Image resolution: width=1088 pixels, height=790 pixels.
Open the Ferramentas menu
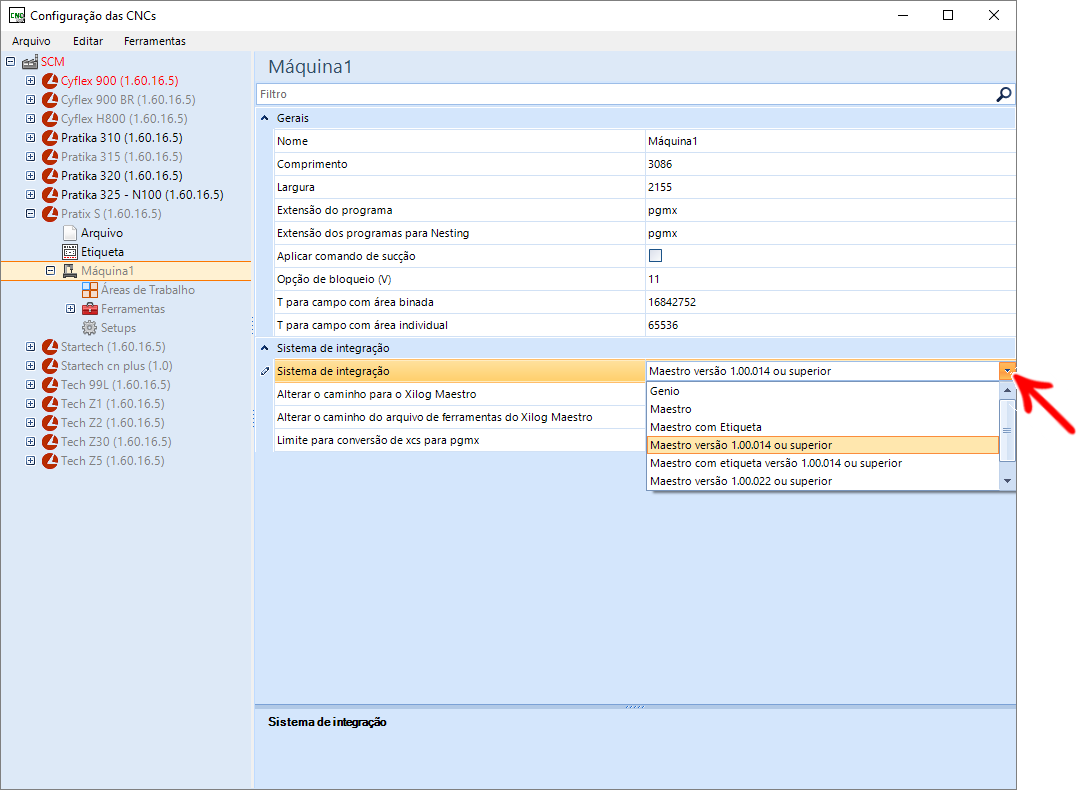pos(155,41)
